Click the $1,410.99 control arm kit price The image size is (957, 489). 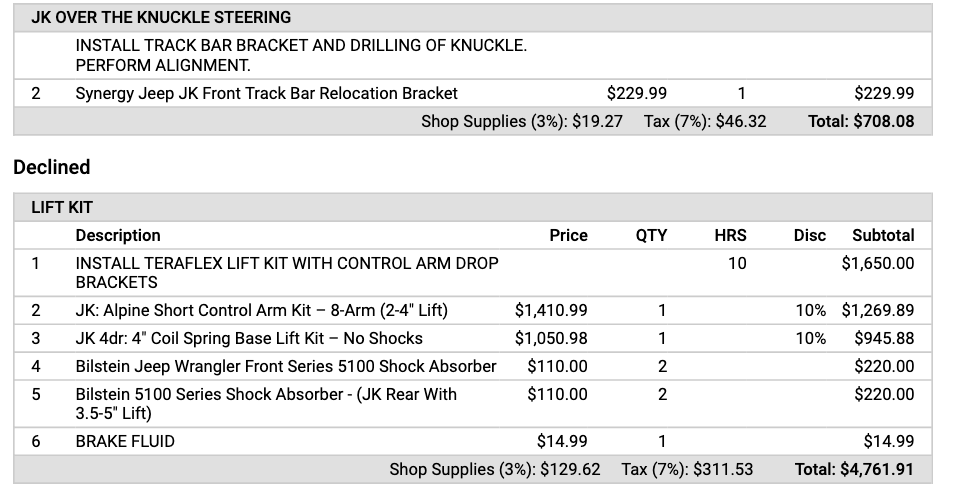tap(551, 310)
